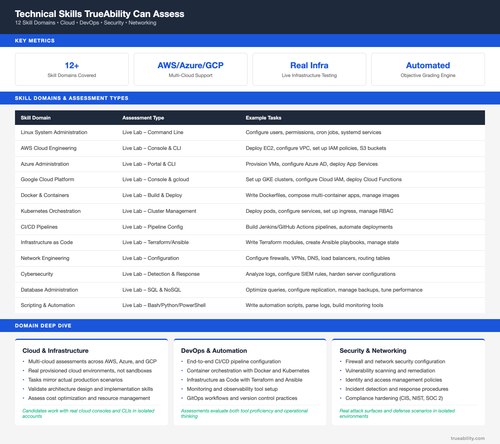Select the 'AWS Cloud Engineering' cell
The width and height of the screenshot is (500, 444).
point(48,148)
